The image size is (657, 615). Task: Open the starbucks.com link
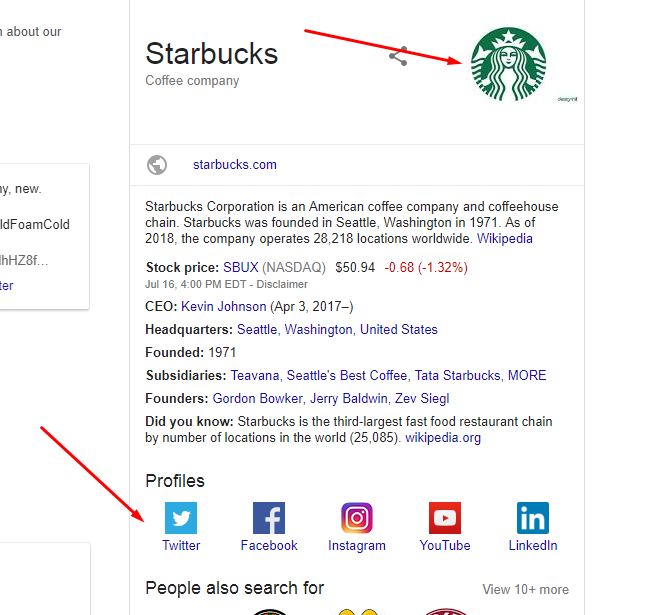[x=235, y=165]
